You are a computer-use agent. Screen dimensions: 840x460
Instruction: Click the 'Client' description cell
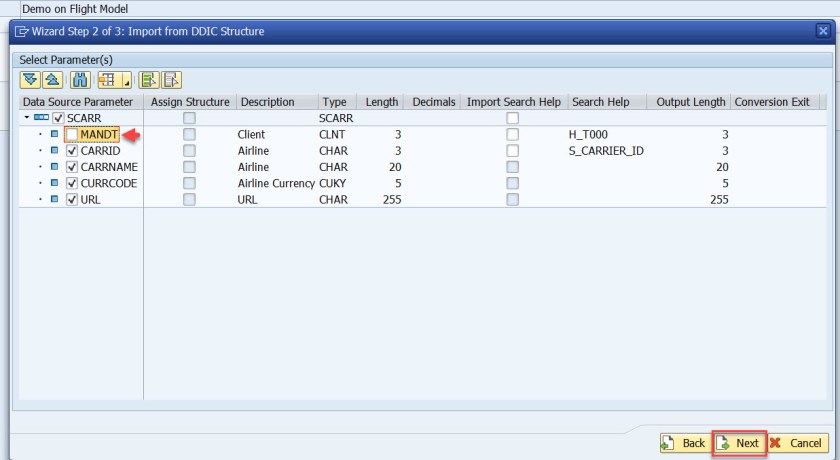(251, 134)
